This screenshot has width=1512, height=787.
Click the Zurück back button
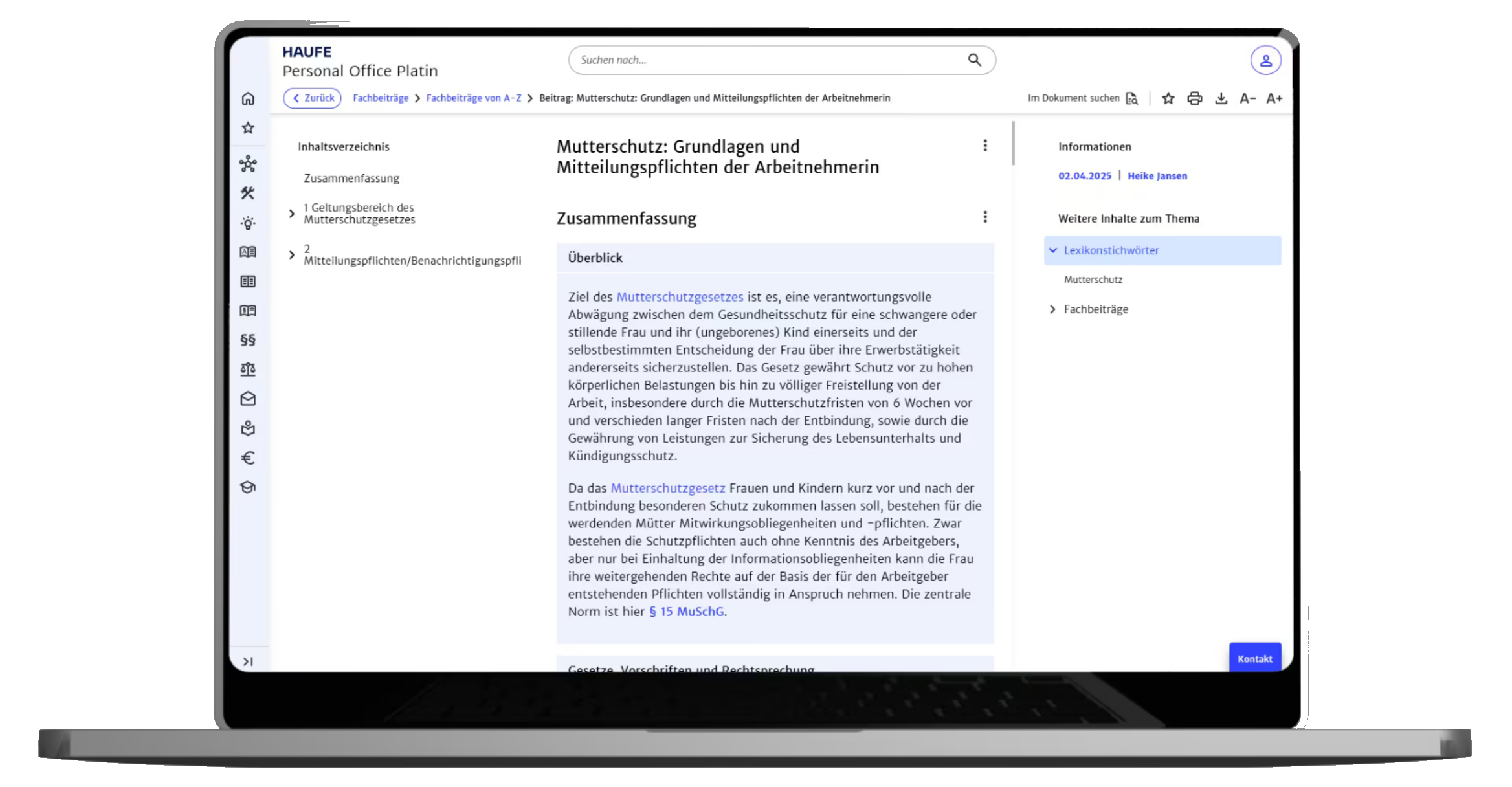(x=313, y=98)
